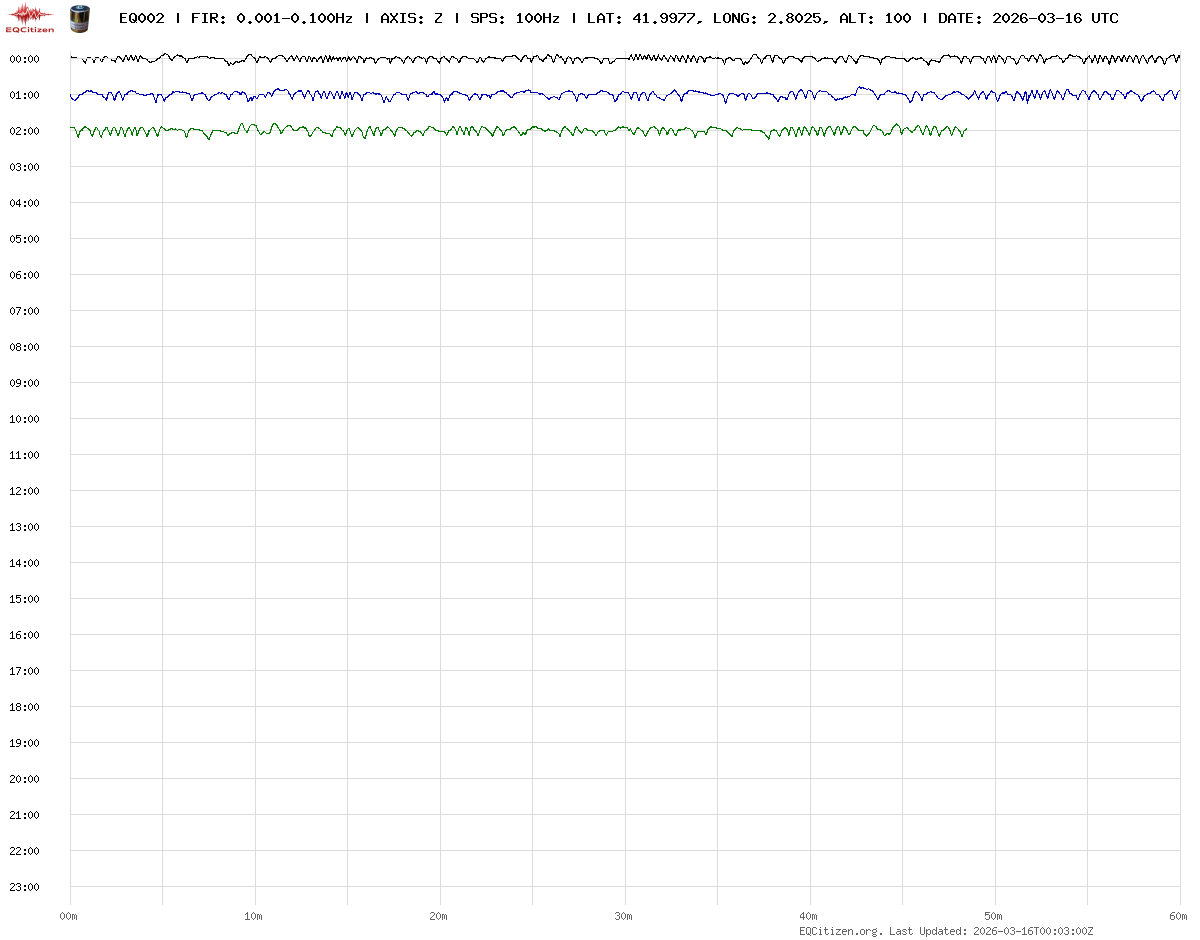Select the 12:00 hour label
The height and width of the screenshot is (940, 1200).
coord(24,491)
